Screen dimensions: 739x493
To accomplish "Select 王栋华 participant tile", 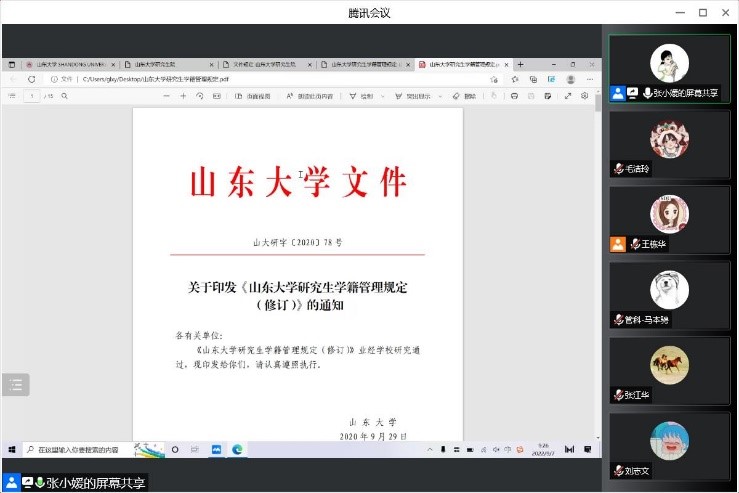I will [669, 221].
